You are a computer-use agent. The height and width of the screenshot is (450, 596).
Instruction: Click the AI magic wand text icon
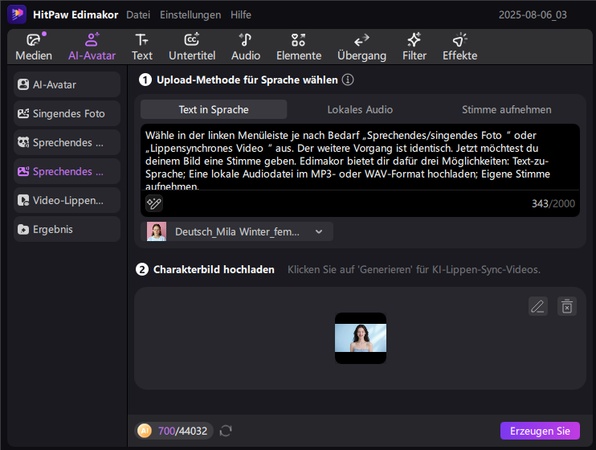coord(154,203)
